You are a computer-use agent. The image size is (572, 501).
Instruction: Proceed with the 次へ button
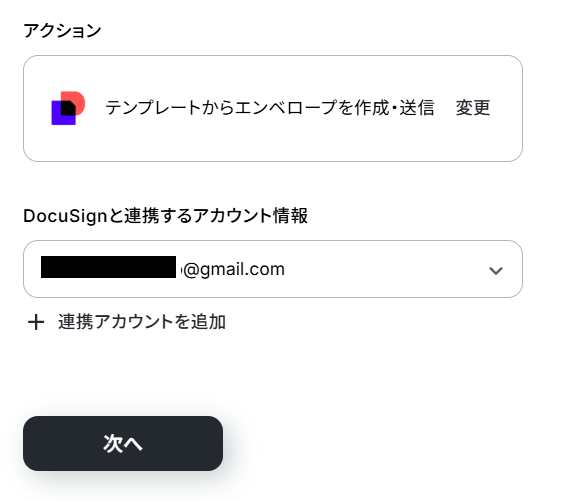tap(123, 443)
